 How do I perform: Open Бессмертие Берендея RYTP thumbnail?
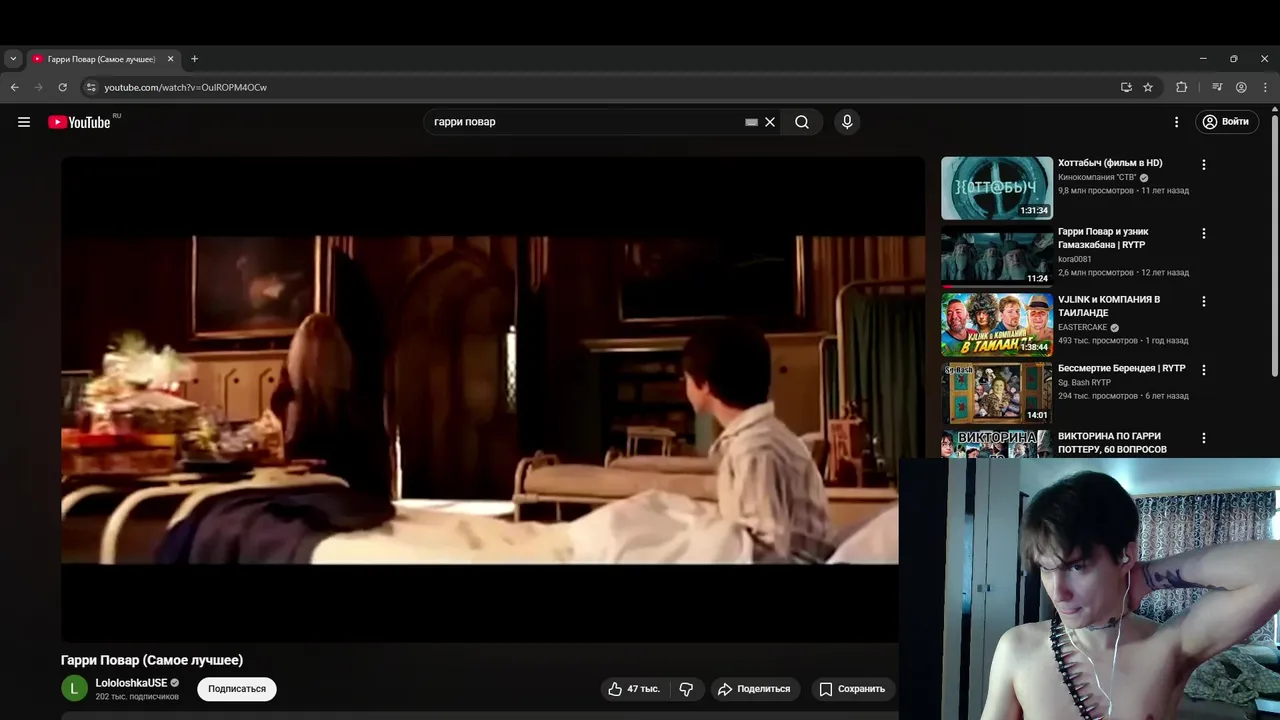(997, 393)
